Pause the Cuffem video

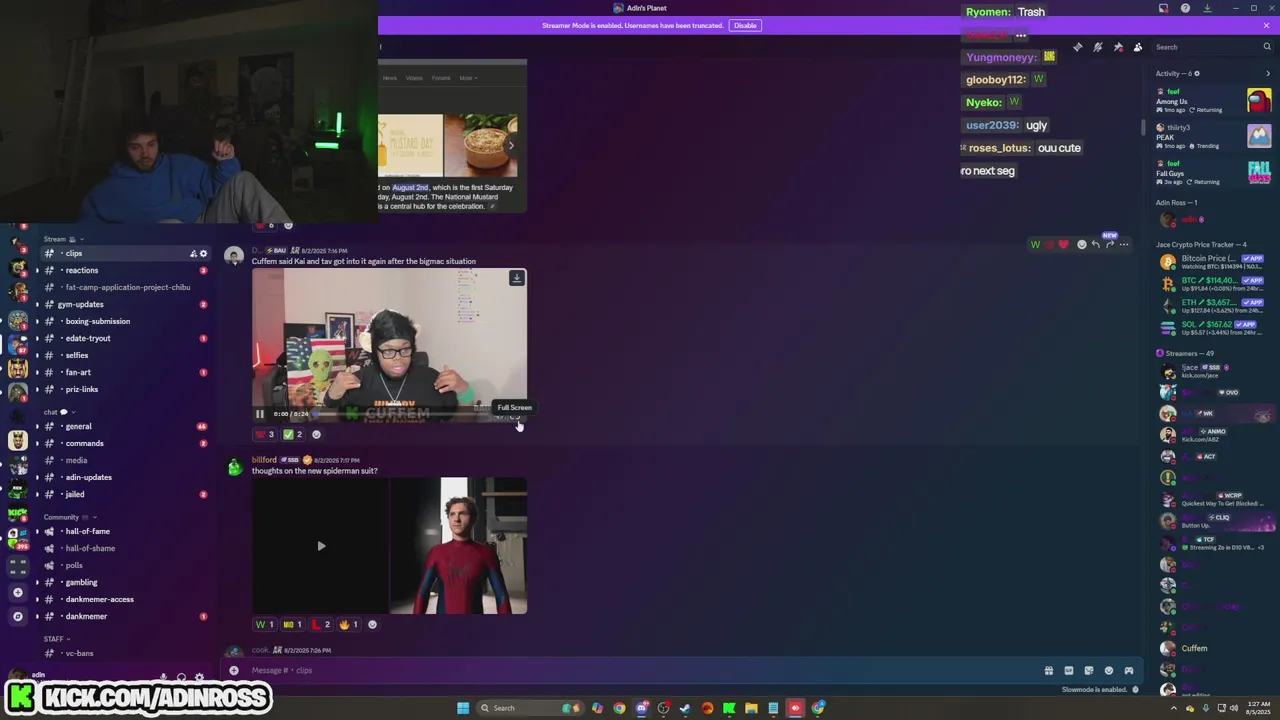259,414
